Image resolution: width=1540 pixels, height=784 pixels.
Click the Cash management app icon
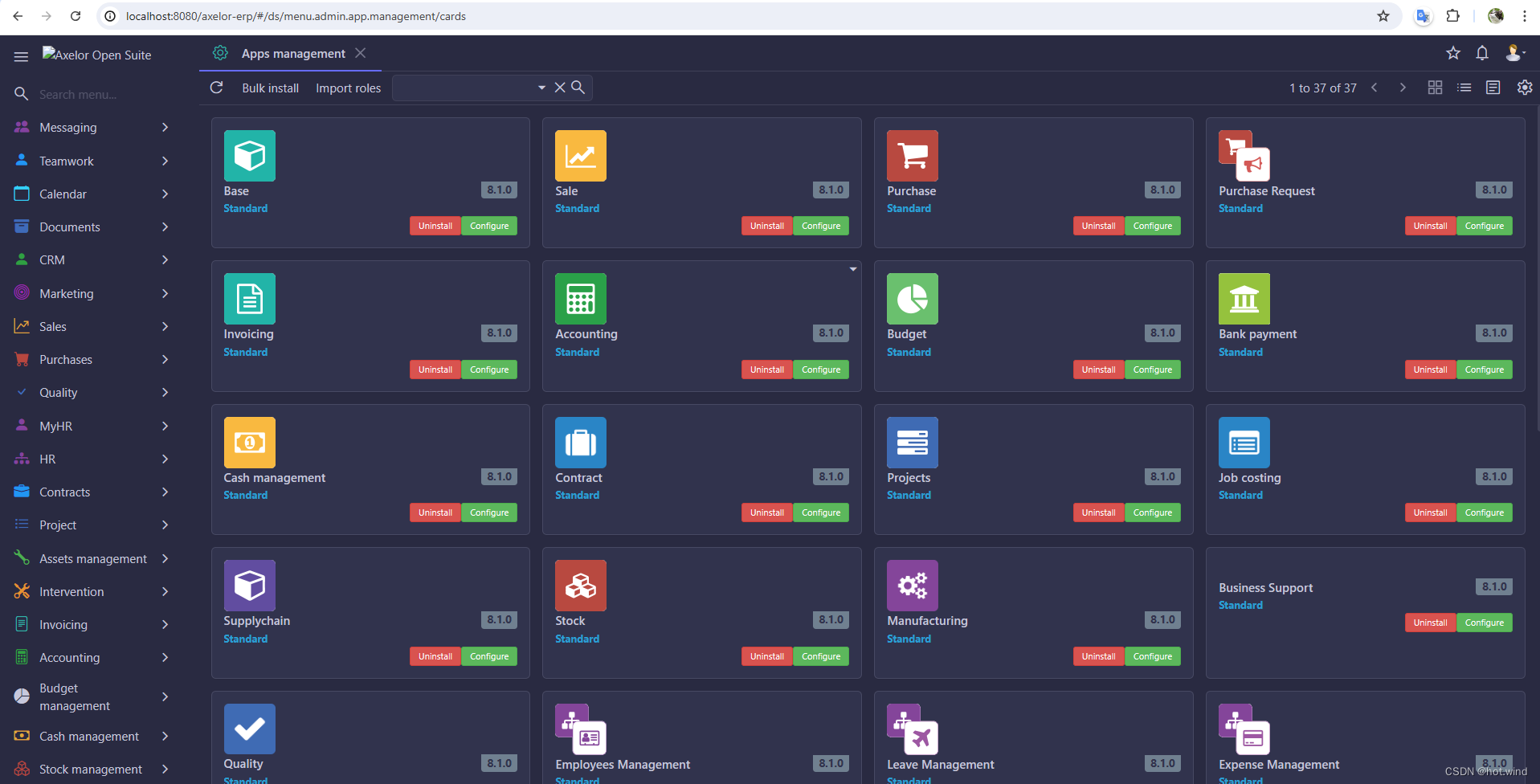249,443
